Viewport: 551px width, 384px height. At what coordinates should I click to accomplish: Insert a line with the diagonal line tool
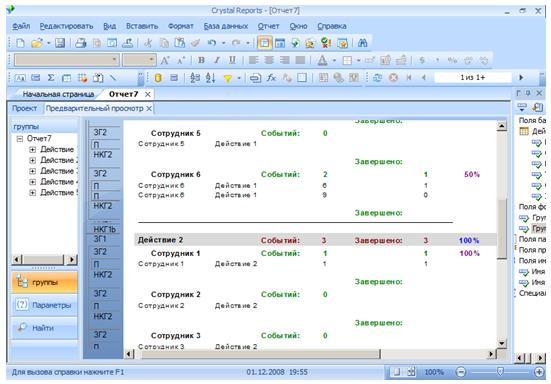pos(113,78)
